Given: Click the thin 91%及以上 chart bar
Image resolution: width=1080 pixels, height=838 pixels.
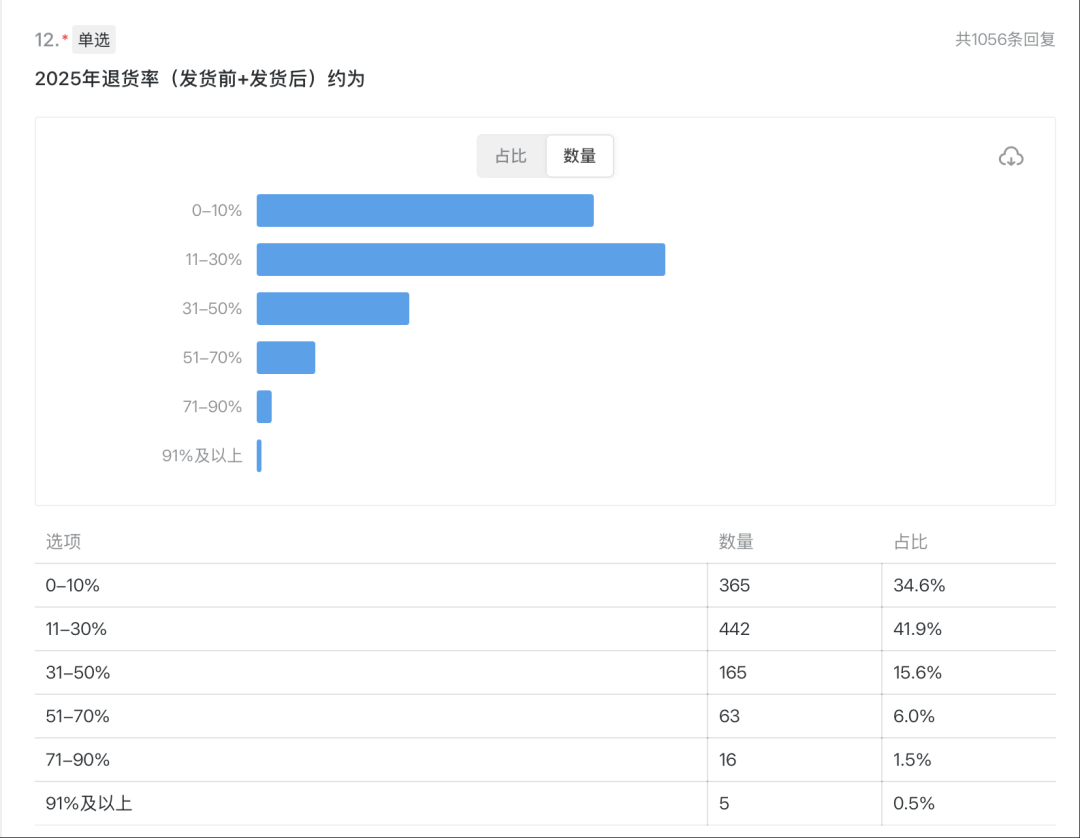Looking at the screenshot, I should coord(259,456).
